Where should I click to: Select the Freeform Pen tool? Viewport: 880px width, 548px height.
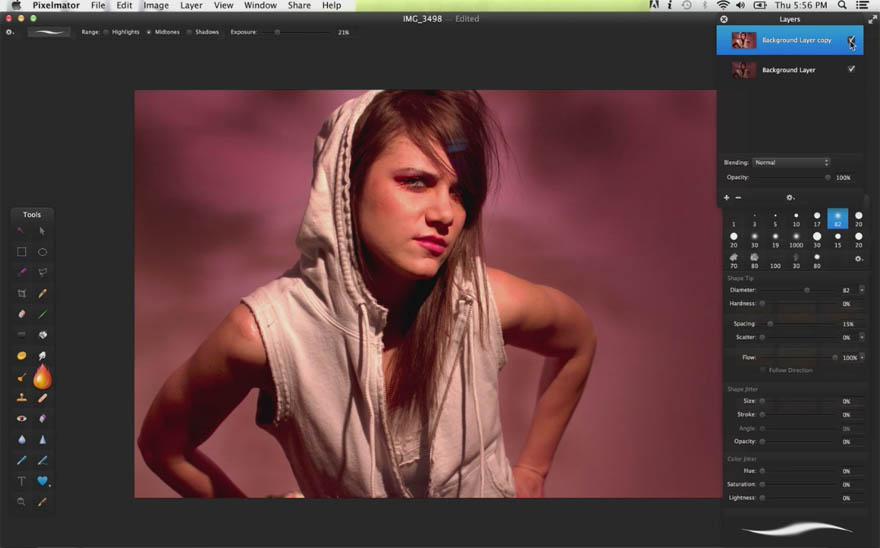point(42,460)
